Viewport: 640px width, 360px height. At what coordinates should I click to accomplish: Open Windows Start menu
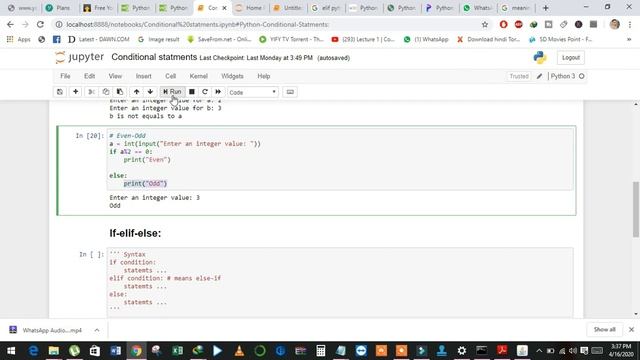pyautogui.click(x=11, y=351)
